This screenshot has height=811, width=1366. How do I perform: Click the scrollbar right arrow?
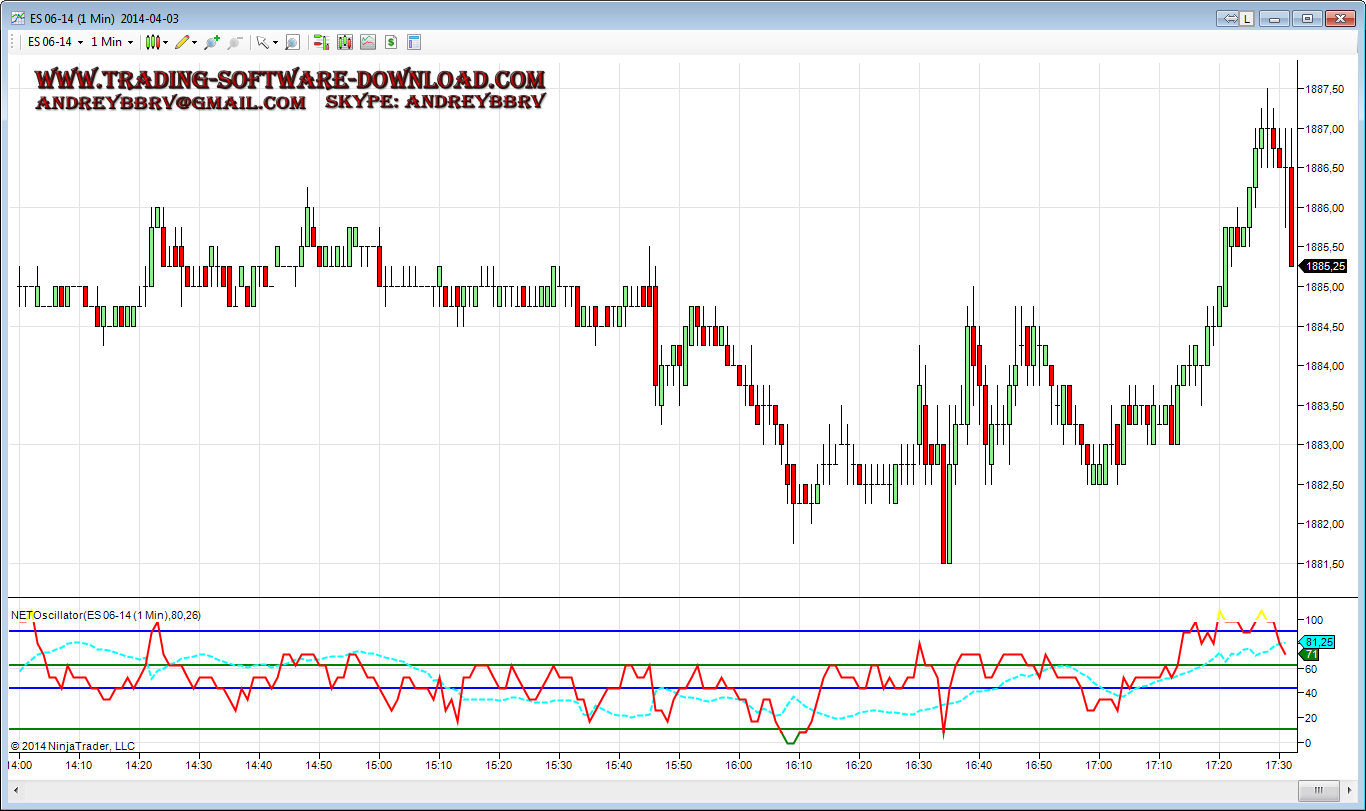(x=1350, y=790)
